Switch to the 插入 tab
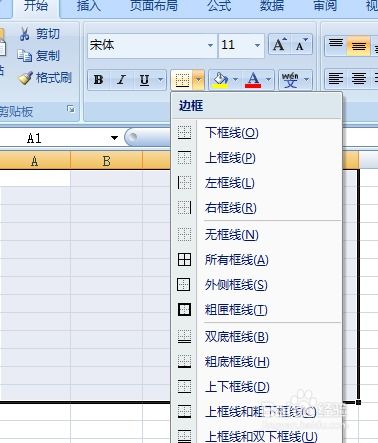The height and width of the screenshot is (443, 378). point(89,6)
